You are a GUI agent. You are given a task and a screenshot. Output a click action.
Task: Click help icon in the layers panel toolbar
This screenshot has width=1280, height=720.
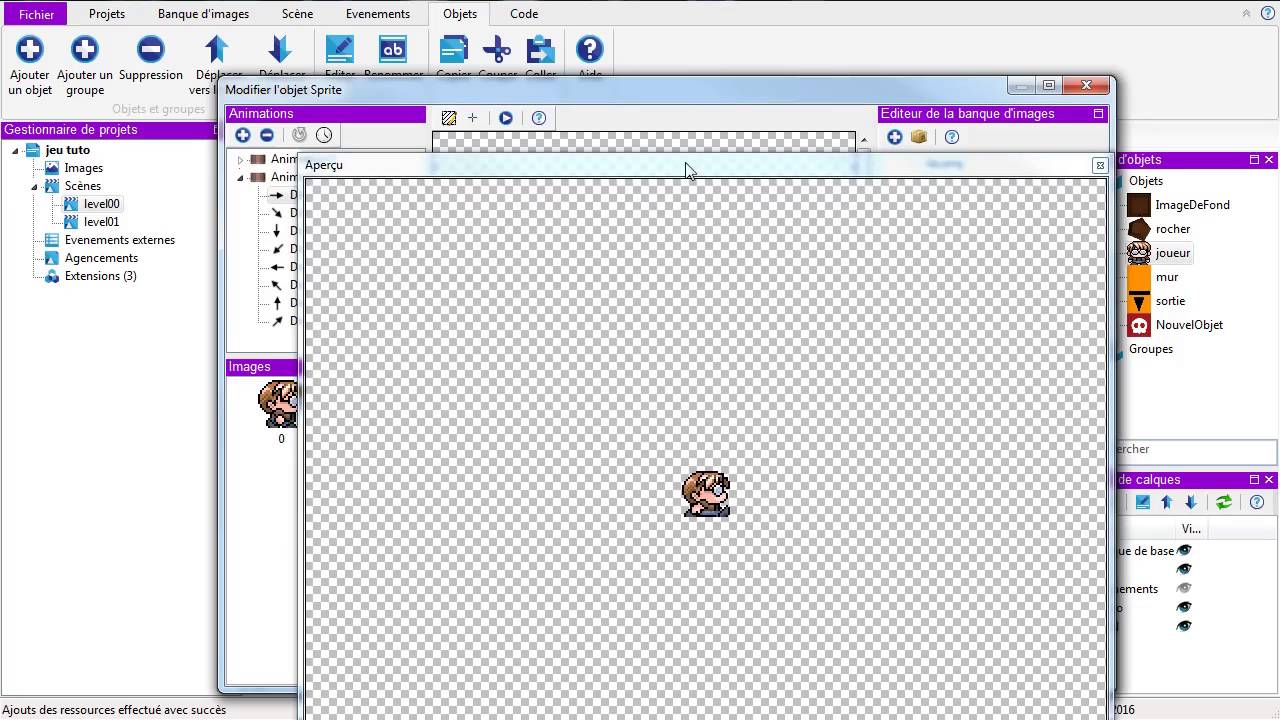[x=1257, y=502]
